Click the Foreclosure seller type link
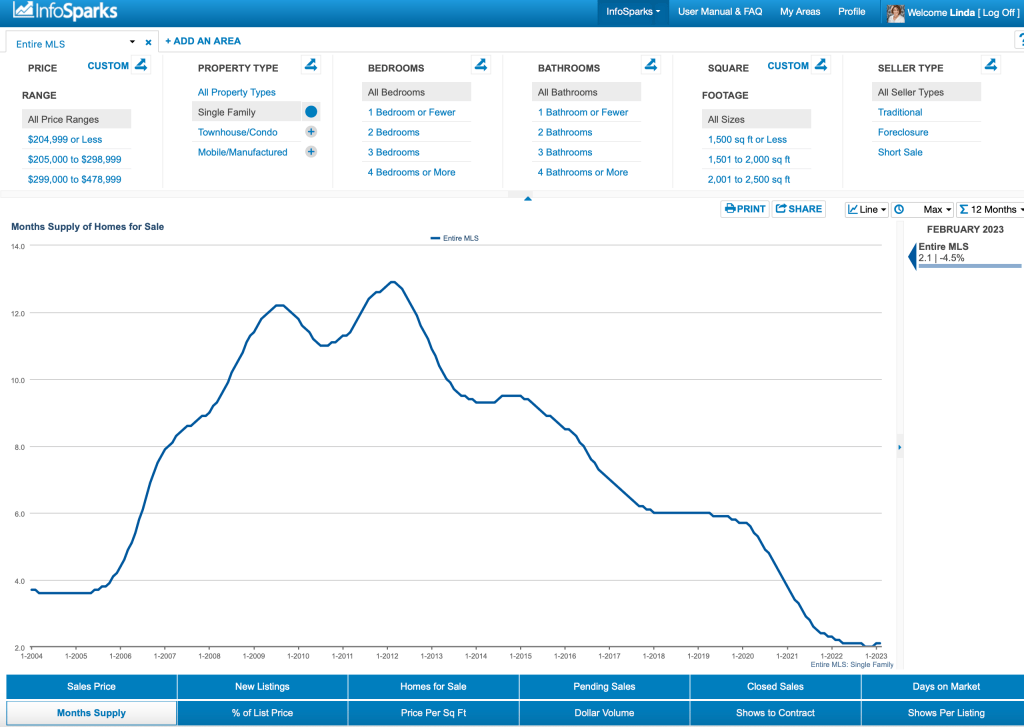Screen dimensions: 1024x727 pos(902,132)
